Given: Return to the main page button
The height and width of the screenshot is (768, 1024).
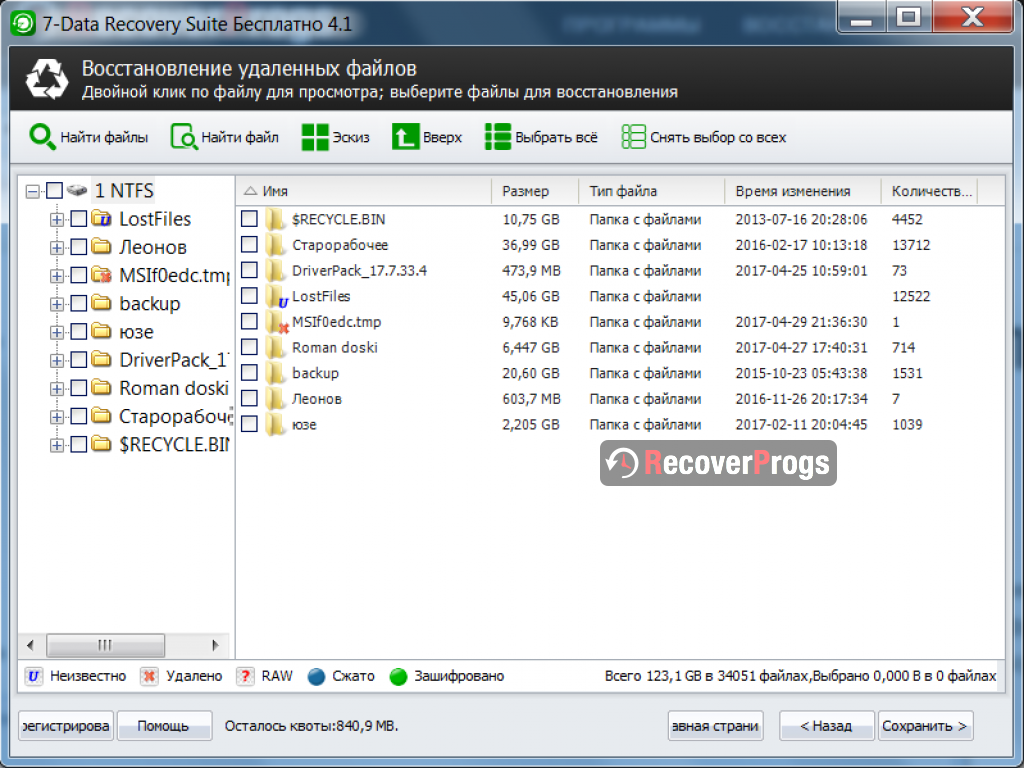Looking at the screenshot, I should pos(715,726).
